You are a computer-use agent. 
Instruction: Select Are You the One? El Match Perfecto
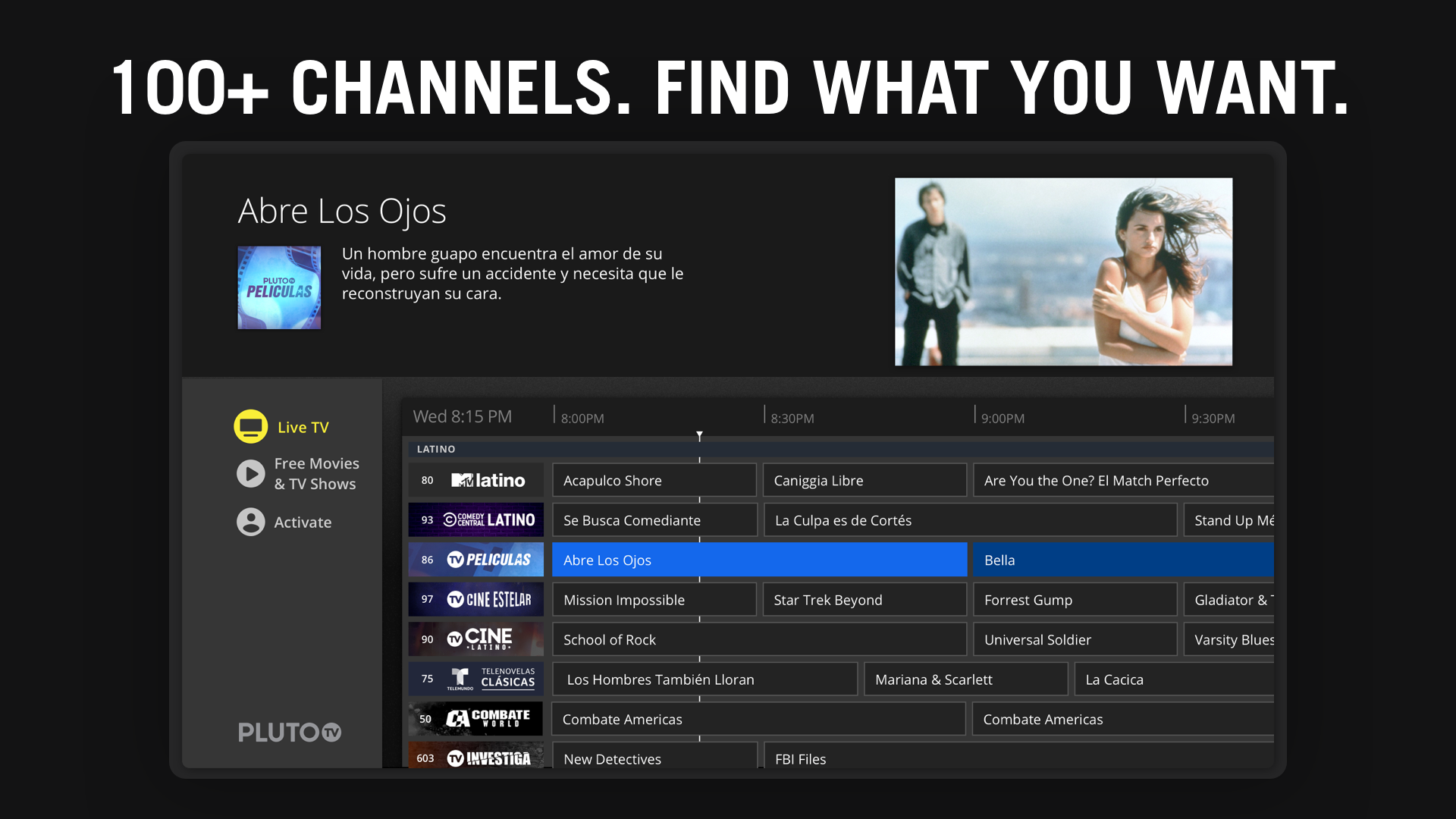coord(1123,480)
